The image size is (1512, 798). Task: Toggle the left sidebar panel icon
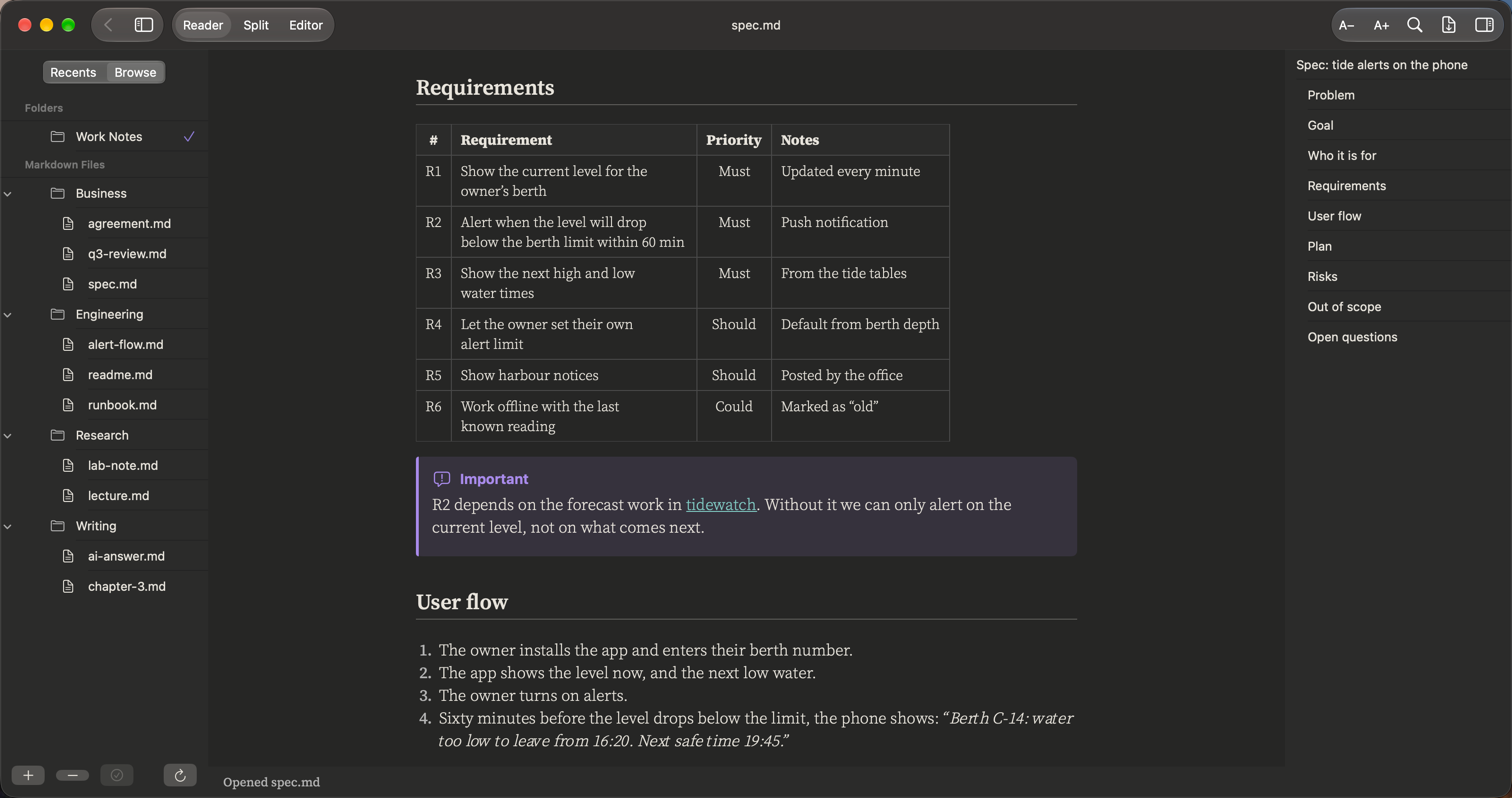pyautogui.click(x=144, y=25)
